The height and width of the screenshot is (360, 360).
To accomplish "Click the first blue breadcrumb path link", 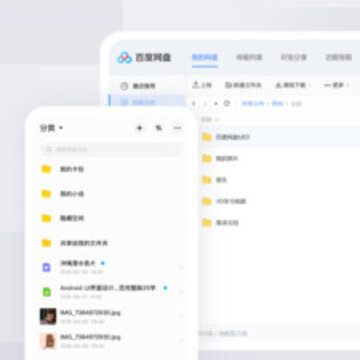I will [252, 104].
